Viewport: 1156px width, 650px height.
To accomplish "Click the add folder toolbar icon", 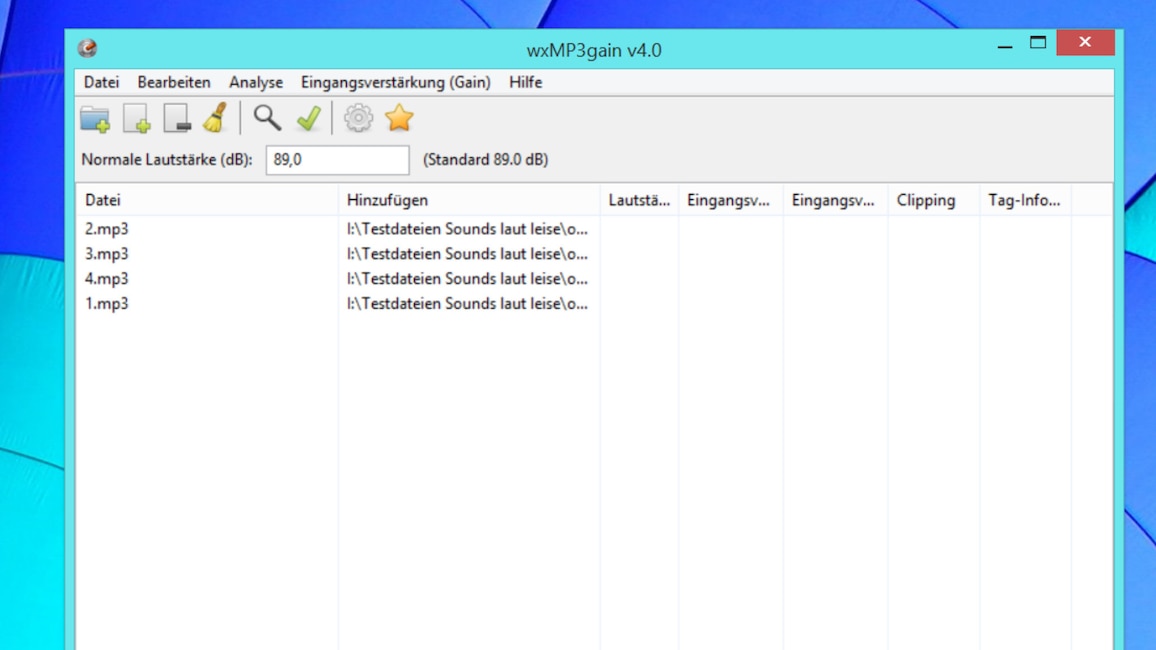I will (x=95, y=119).
